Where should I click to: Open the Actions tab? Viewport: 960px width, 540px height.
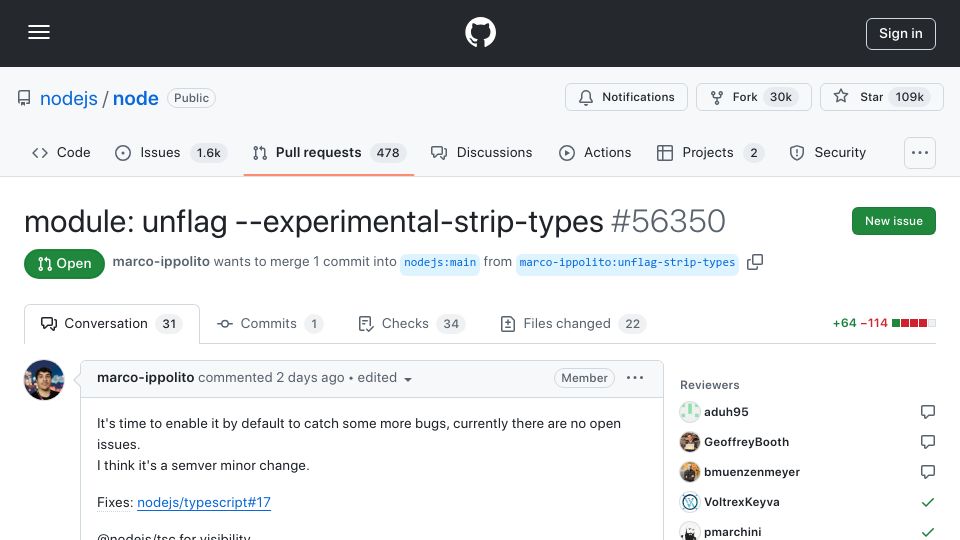click(595, 152)
